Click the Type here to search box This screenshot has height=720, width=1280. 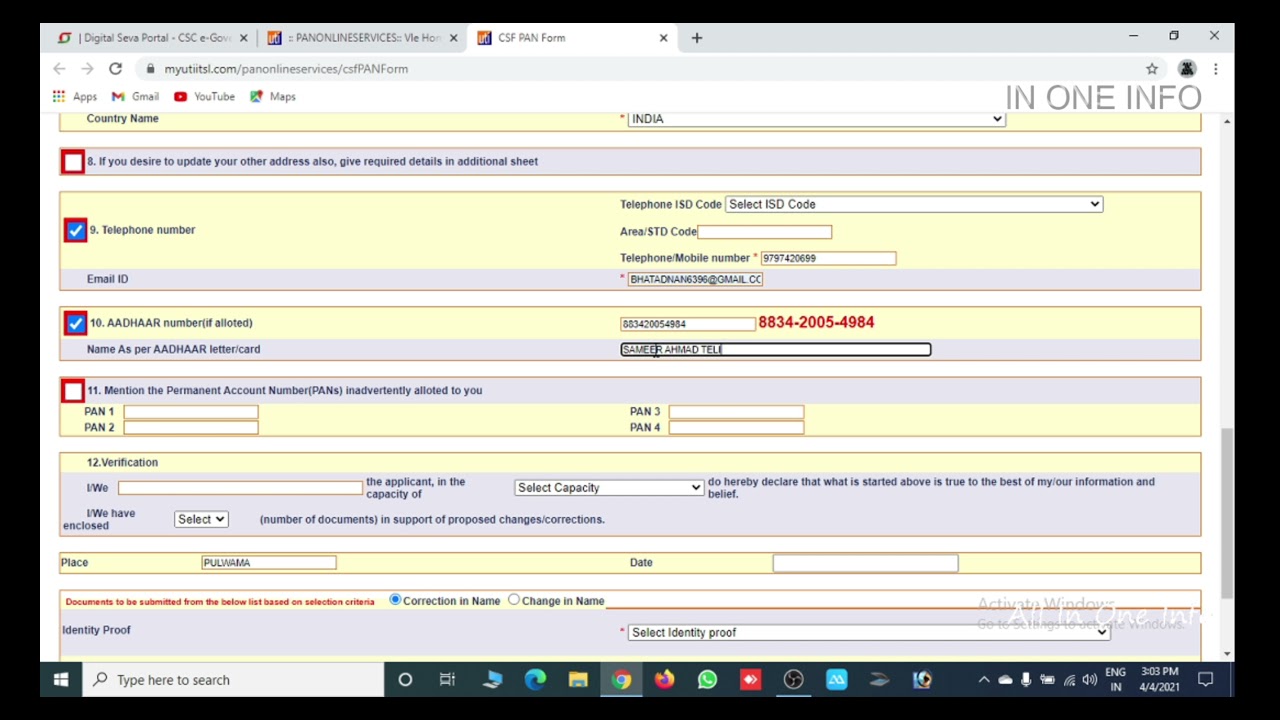click(233, 680)
